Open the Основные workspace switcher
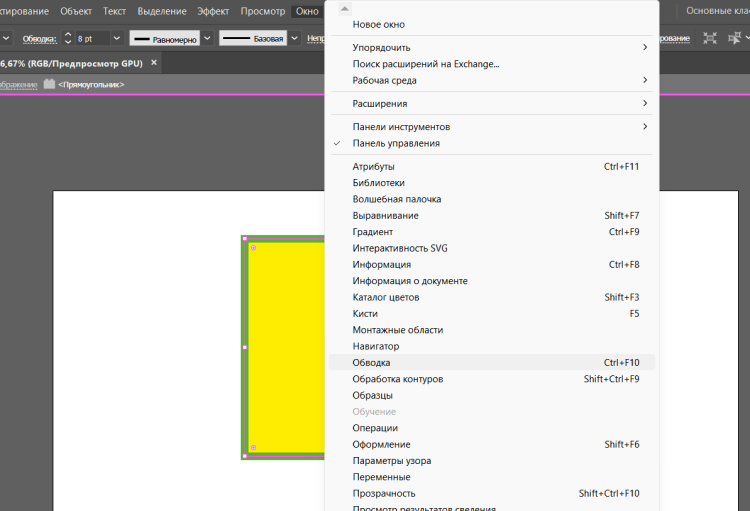Screen dimensions: 750x511 click(717, 11)
